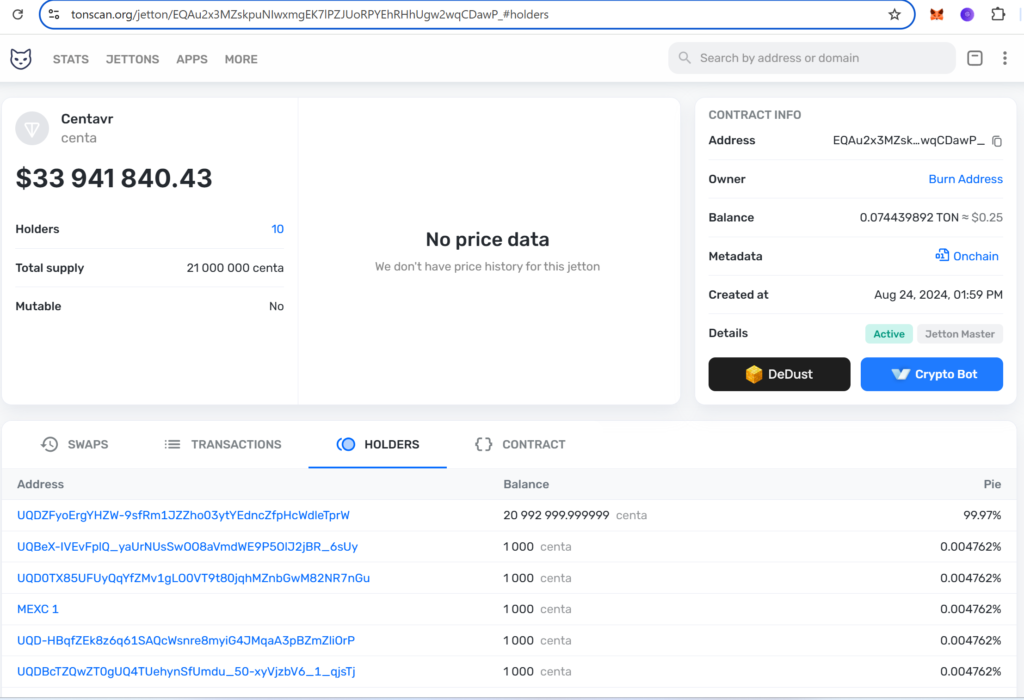The height and width of the screenshot is (700, 1024).
Task: Bookmark this page with the star icon
Action: coord(894,14)
